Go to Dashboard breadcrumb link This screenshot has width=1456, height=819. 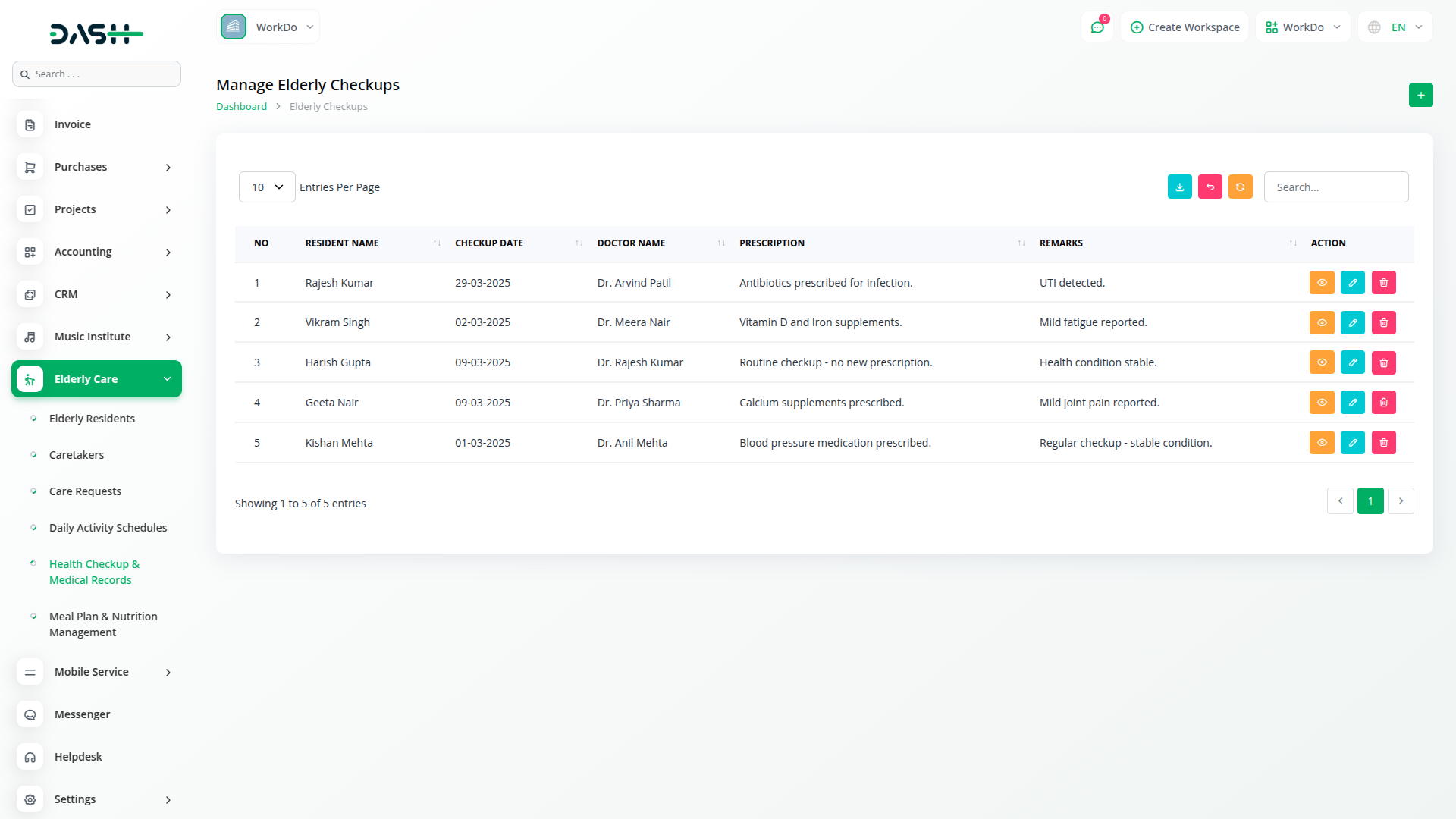[x=241, y=107]
